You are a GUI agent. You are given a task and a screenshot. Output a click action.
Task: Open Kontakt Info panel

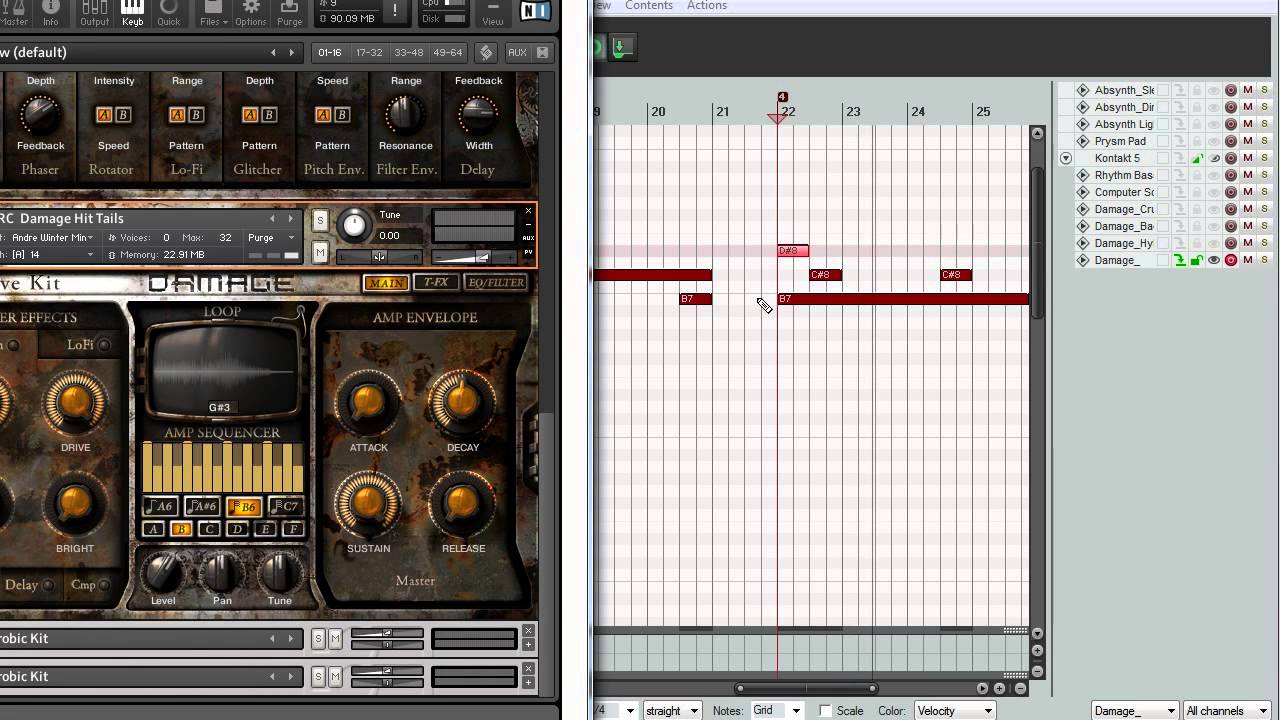50,14
